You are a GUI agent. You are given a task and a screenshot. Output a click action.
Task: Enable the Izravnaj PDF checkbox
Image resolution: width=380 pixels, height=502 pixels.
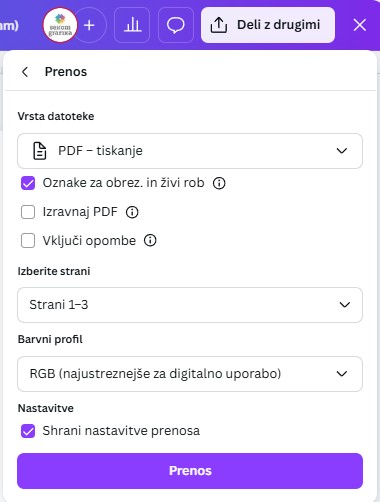[x=28, y=212]
